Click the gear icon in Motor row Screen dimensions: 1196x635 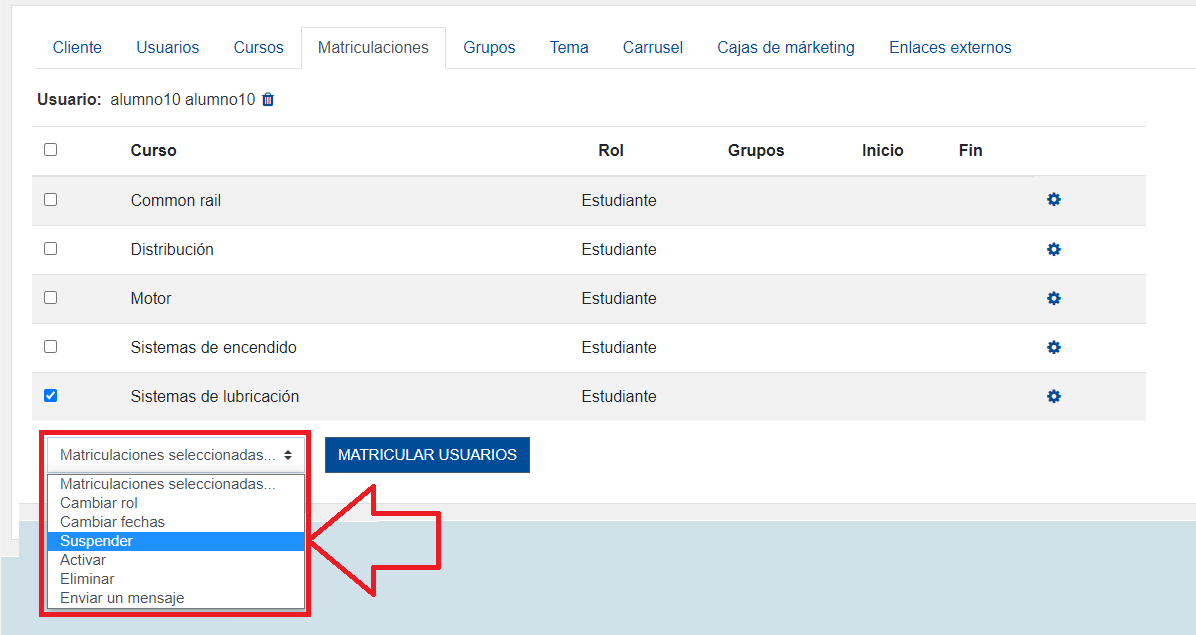1053,298
